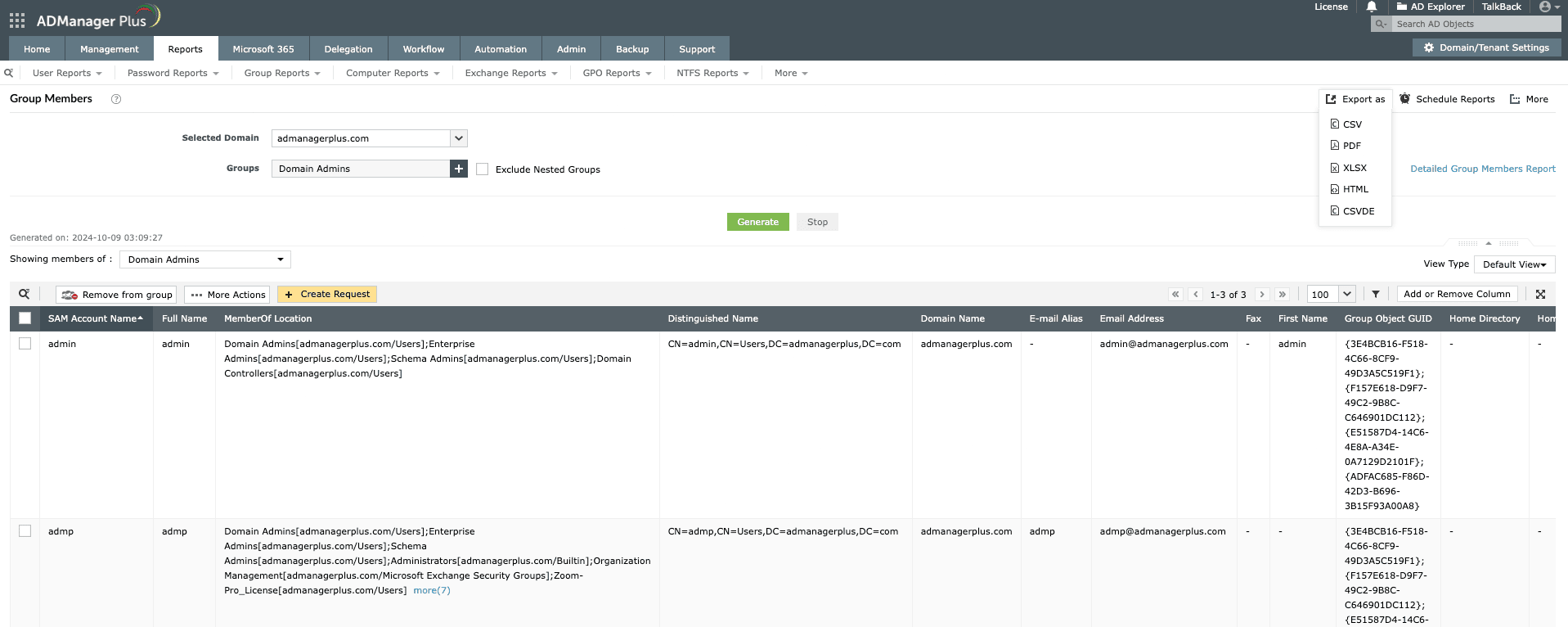Image resolution: width=1568 pixels, height=627 pixels.
Task: Select the PDF export icon
Action: tap(1335, 146)
